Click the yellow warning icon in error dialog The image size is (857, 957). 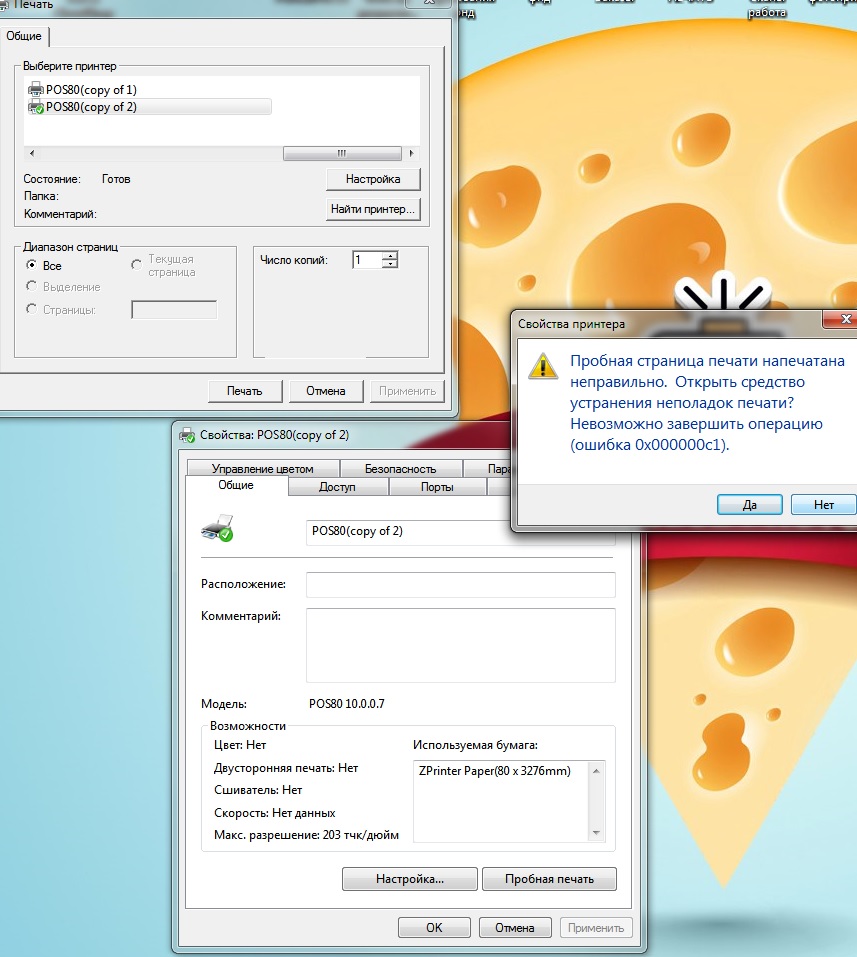click(542, 366)
